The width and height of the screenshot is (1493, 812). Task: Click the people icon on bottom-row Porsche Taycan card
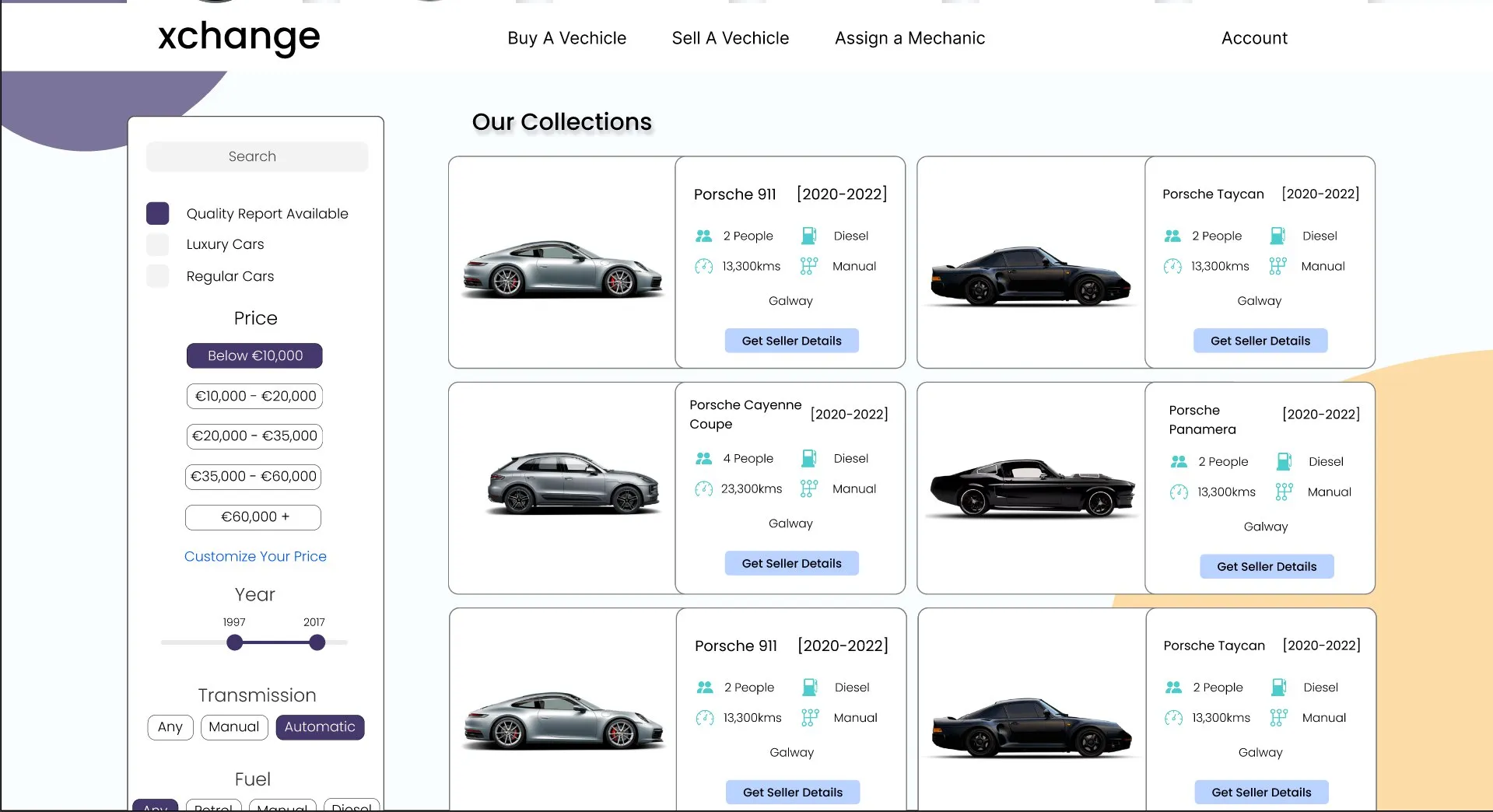tap(1173, 688)
